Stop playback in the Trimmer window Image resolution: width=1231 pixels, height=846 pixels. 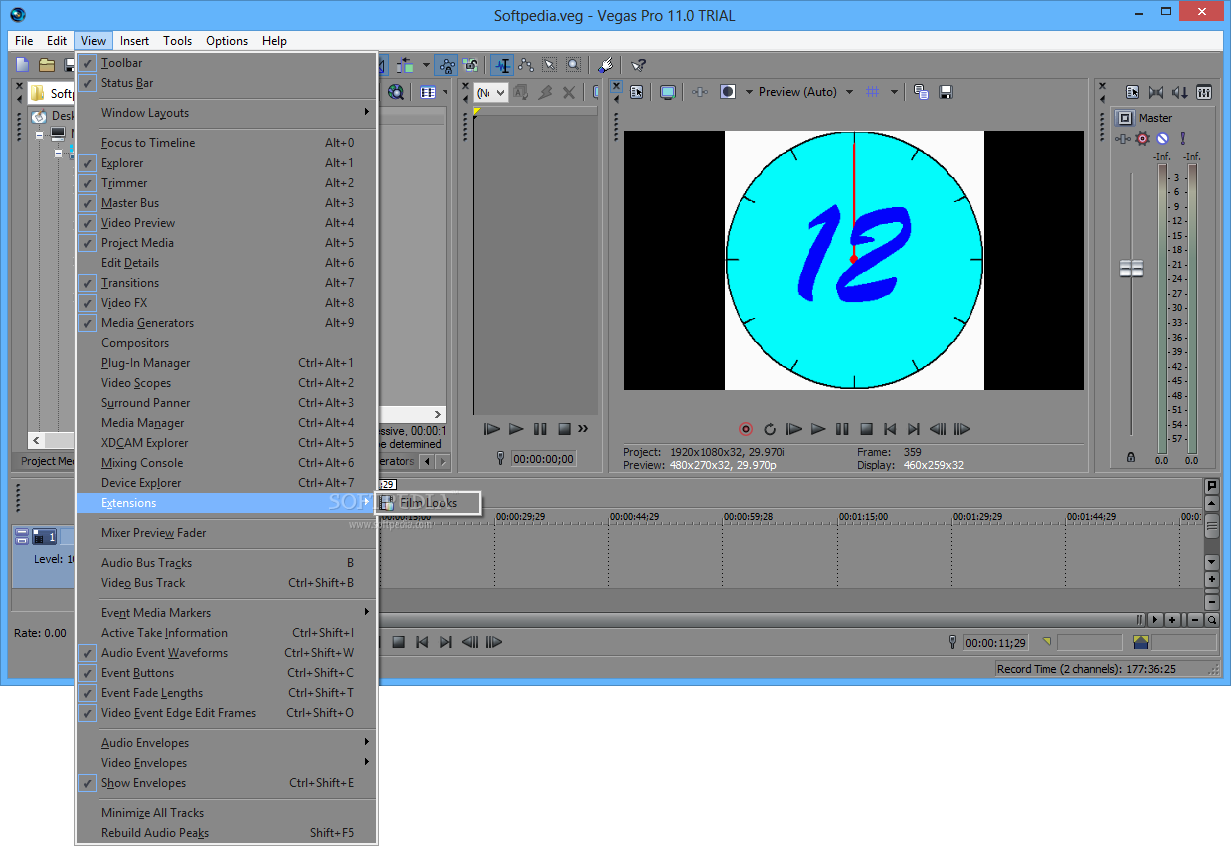[564, 429]
